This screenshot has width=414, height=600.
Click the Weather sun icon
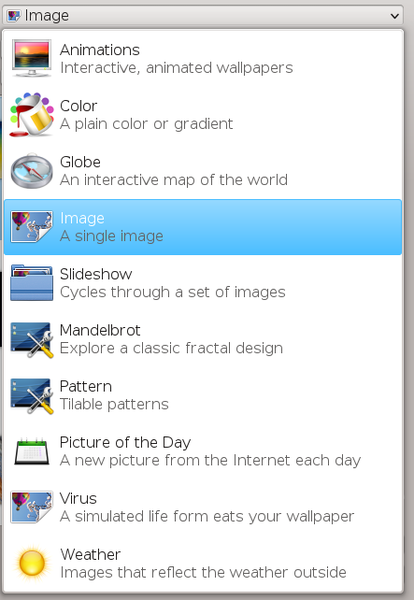[x=32, y=563]
